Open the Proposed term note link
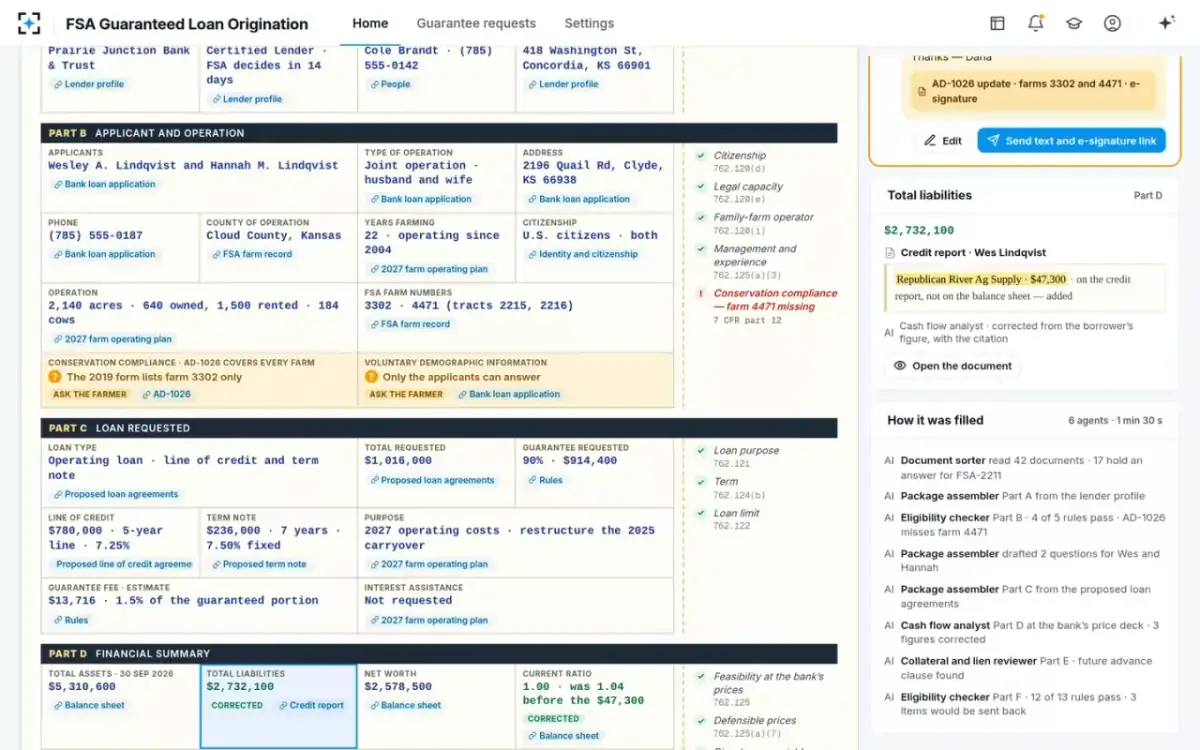The height and width of the screenshot is (750, 1200). [258, 564]
